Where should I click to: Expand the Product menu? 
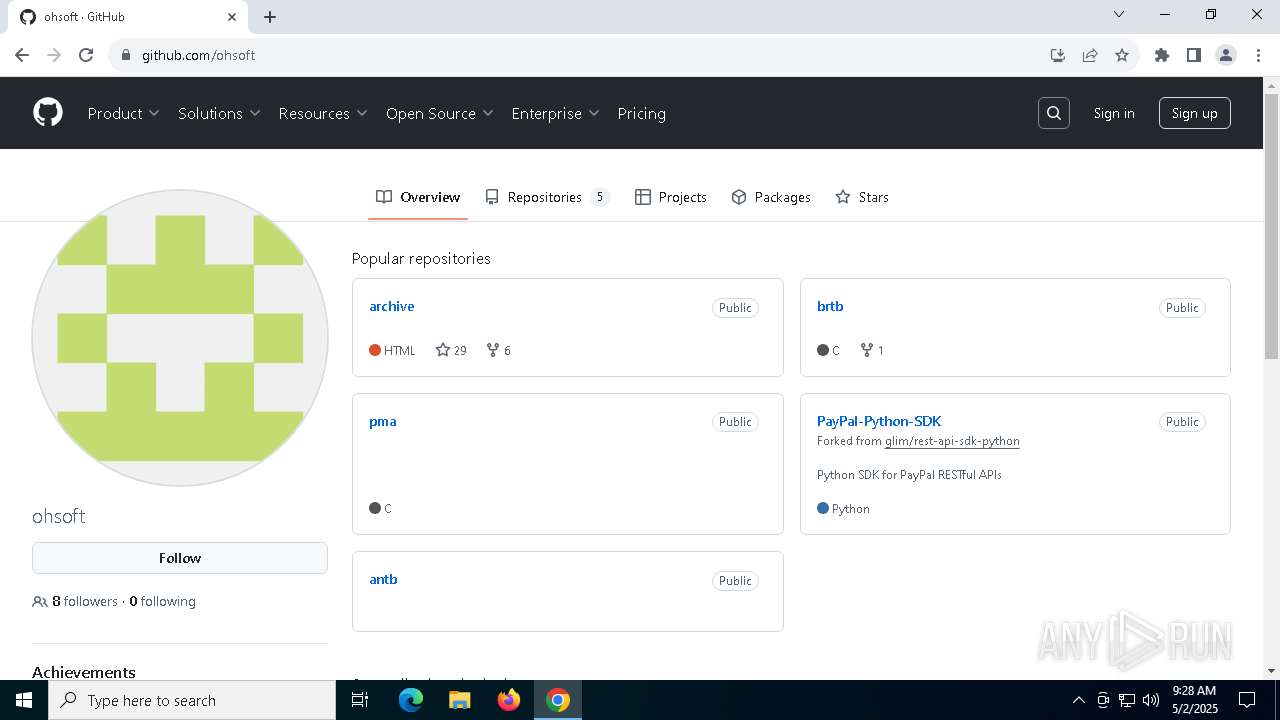(123, 113)
